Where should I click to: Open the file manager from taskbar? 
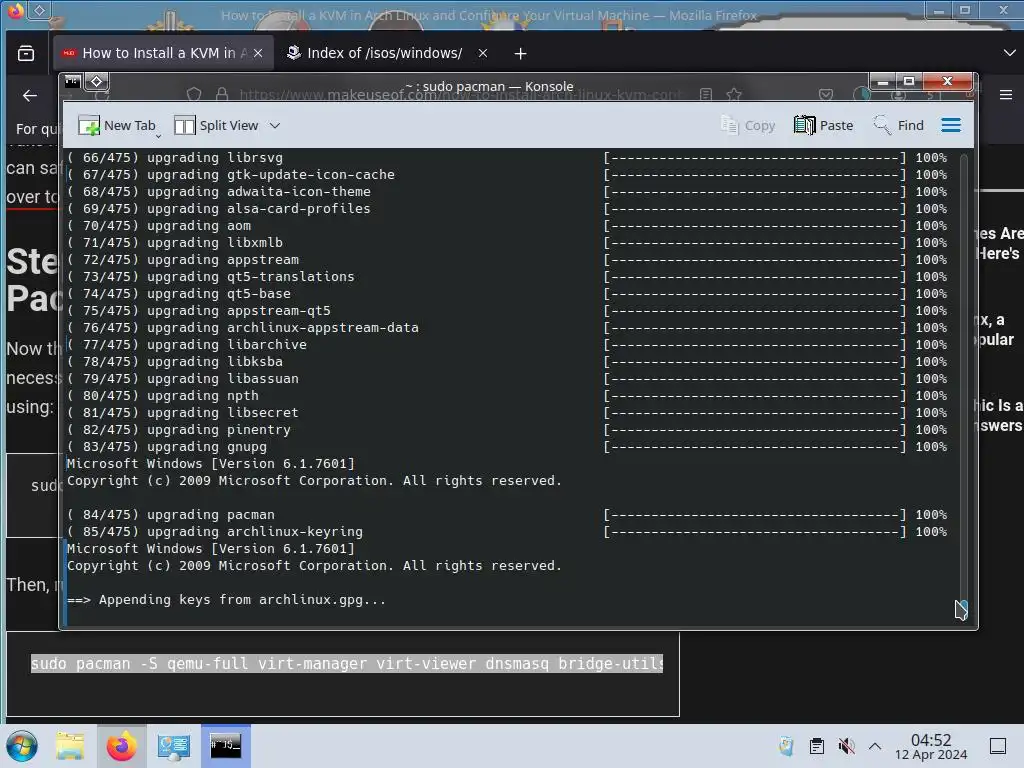point(70,746)
